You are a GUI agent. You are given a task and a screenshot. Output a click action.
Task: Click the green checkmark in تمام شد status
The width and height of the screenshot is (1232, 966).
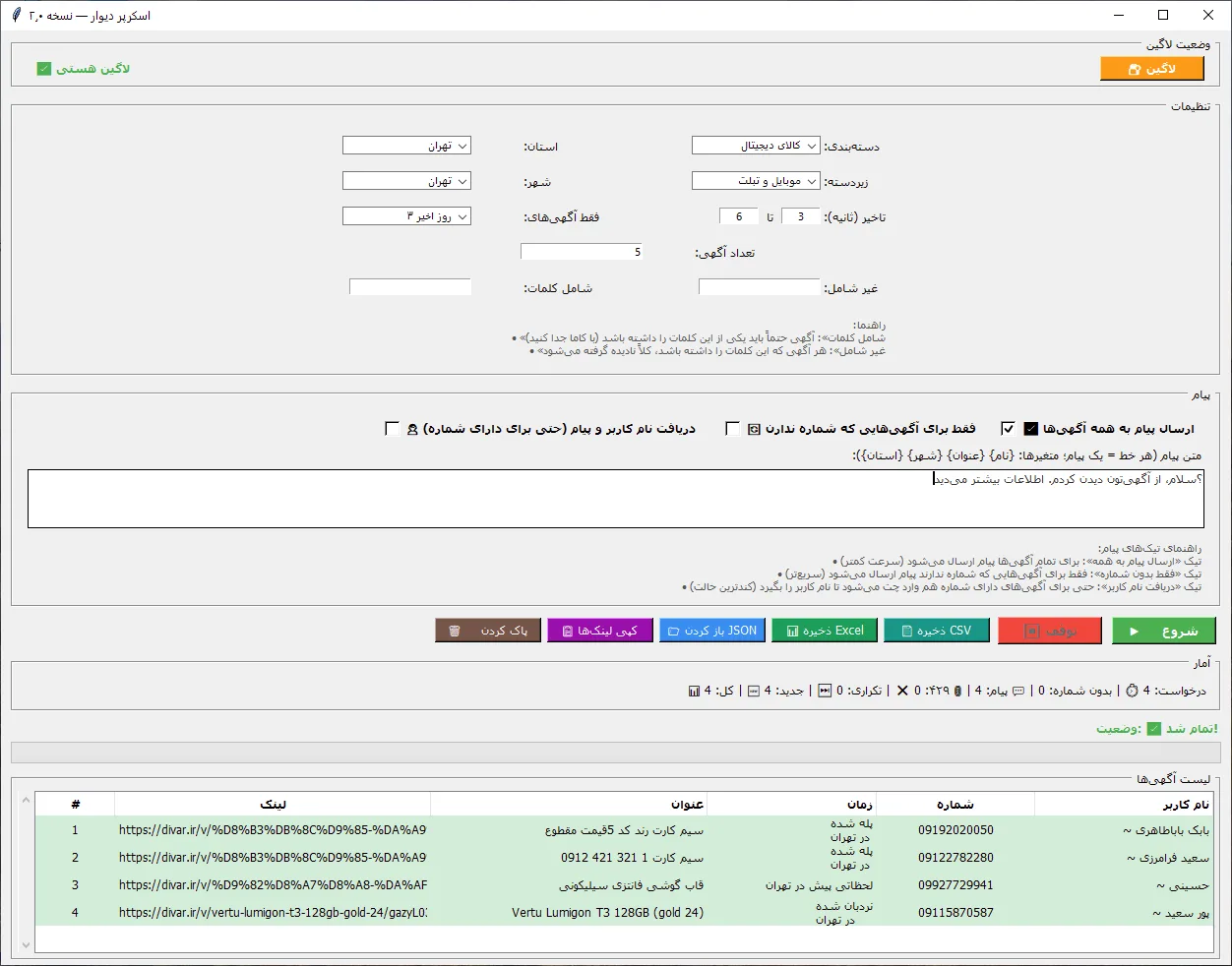pyautogui.click(x=1154, y=729)
